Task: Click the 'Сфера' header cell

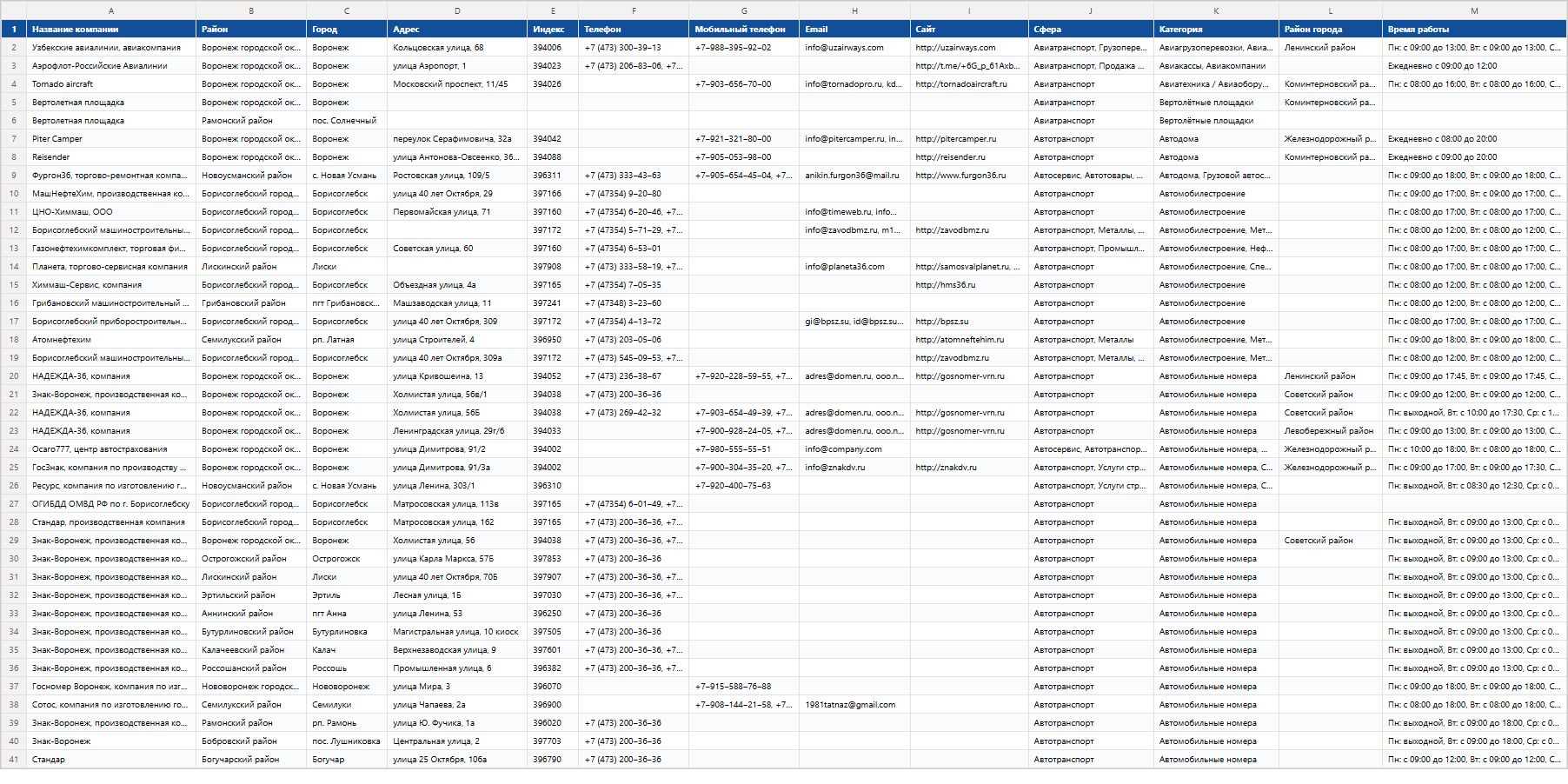Action: [1091, 29]
